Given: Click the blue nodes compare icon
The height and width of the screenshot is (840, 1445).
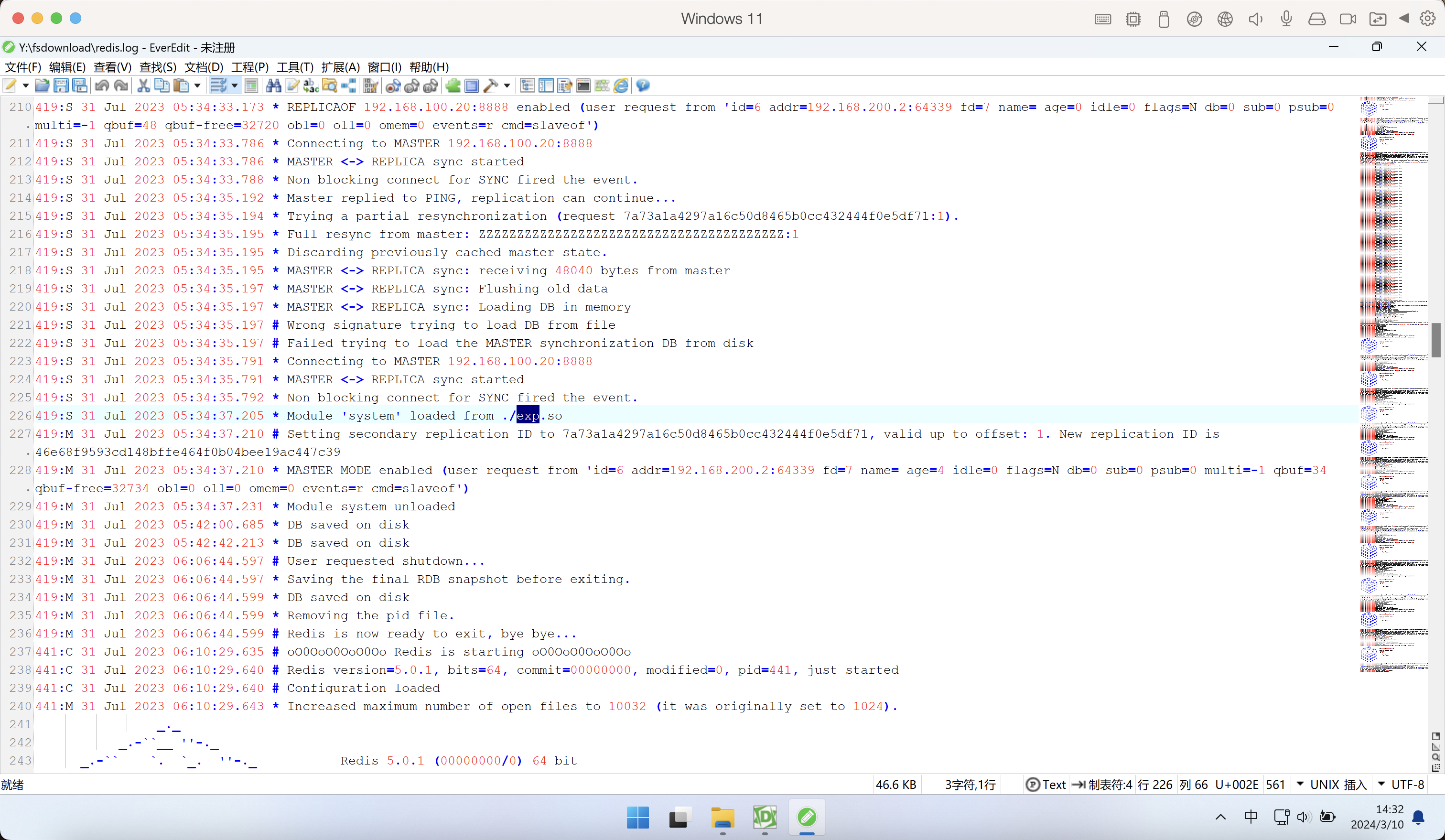Looking at the screenshot, I should click(349, 86).
